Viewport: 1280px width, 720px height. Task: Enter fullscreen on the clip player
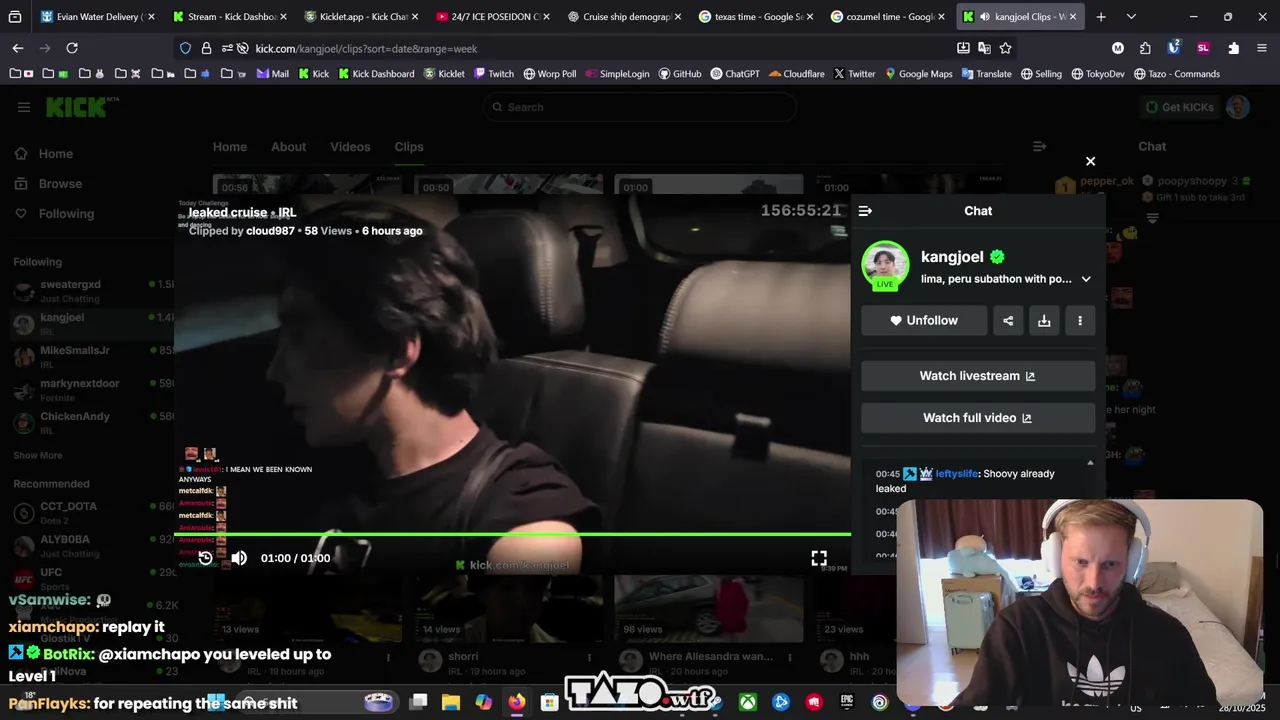tap(819, 558)
